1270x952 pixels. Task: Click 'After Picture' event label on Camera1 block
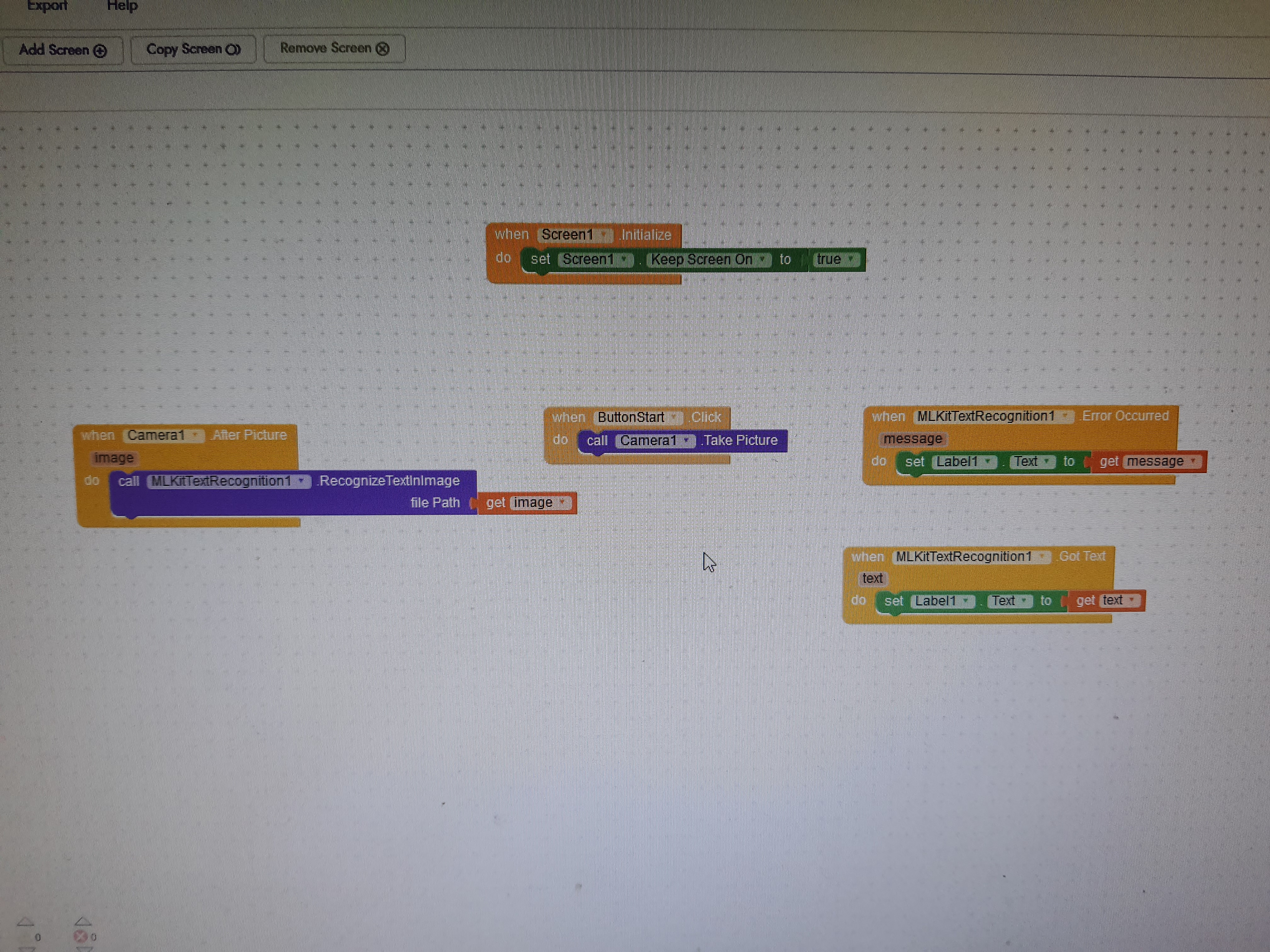click(249, 435)
